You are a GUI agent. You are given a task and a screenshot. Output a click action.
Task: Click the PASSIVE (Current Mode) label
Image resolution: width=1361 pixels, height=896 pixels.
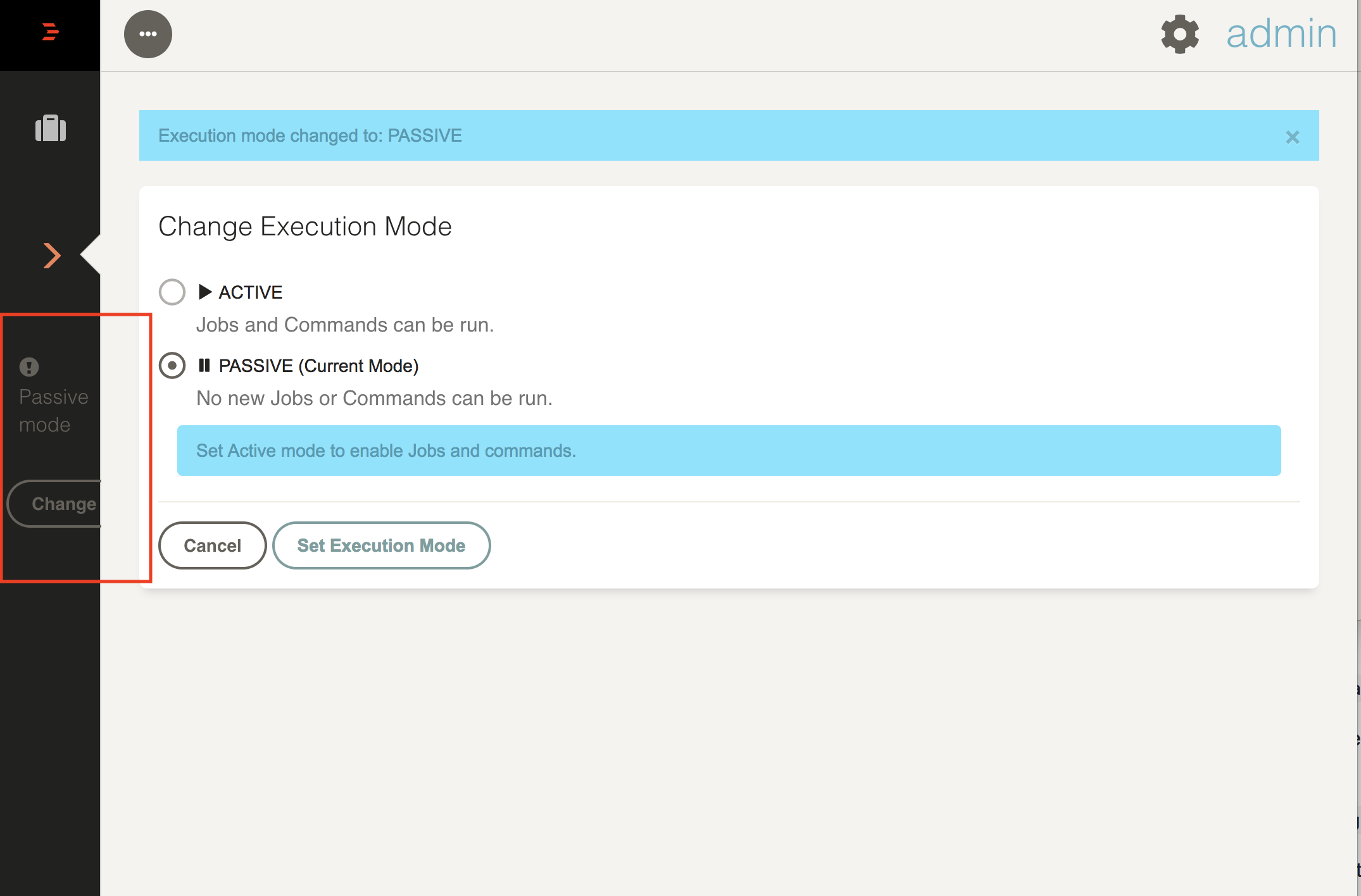(x=318, y=366)
